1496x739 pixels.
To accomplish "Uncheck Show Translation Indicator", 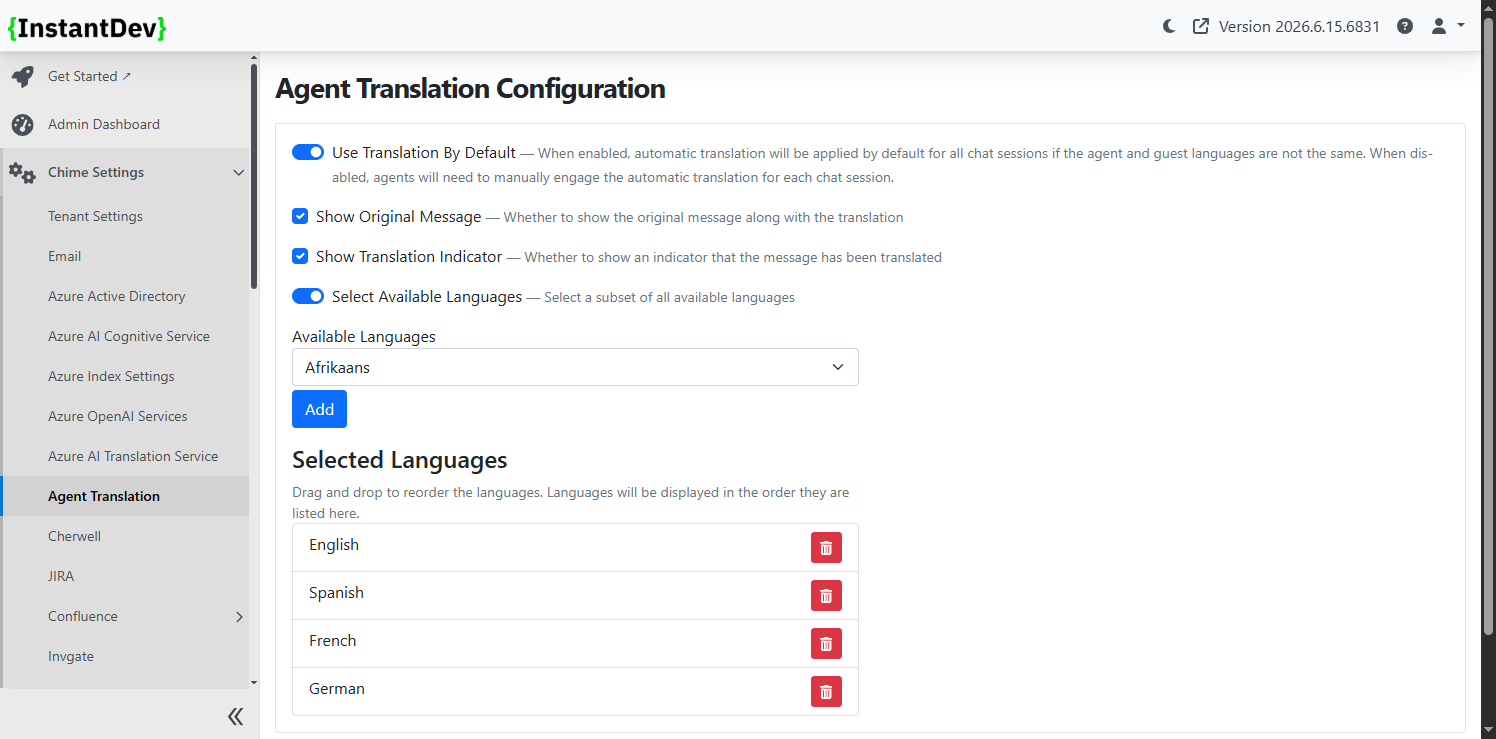I will pos(300,256).
